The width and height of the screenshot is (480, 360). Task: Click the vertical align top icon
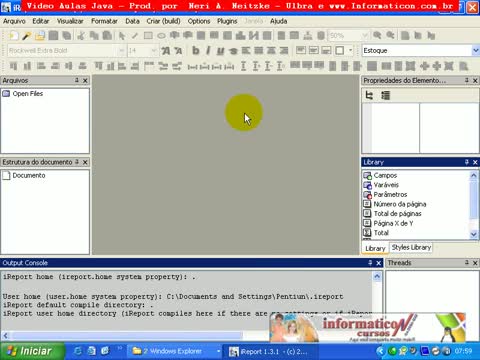(301, 51)
